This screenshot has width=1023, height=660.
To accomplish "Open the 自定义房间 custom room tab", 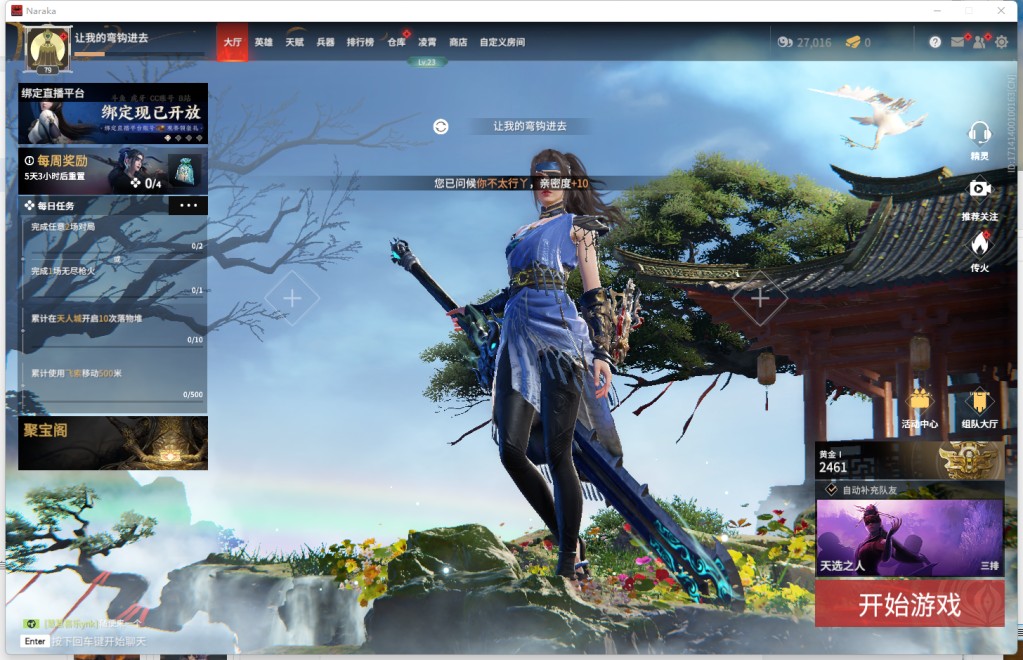I will tap(502, 42).
